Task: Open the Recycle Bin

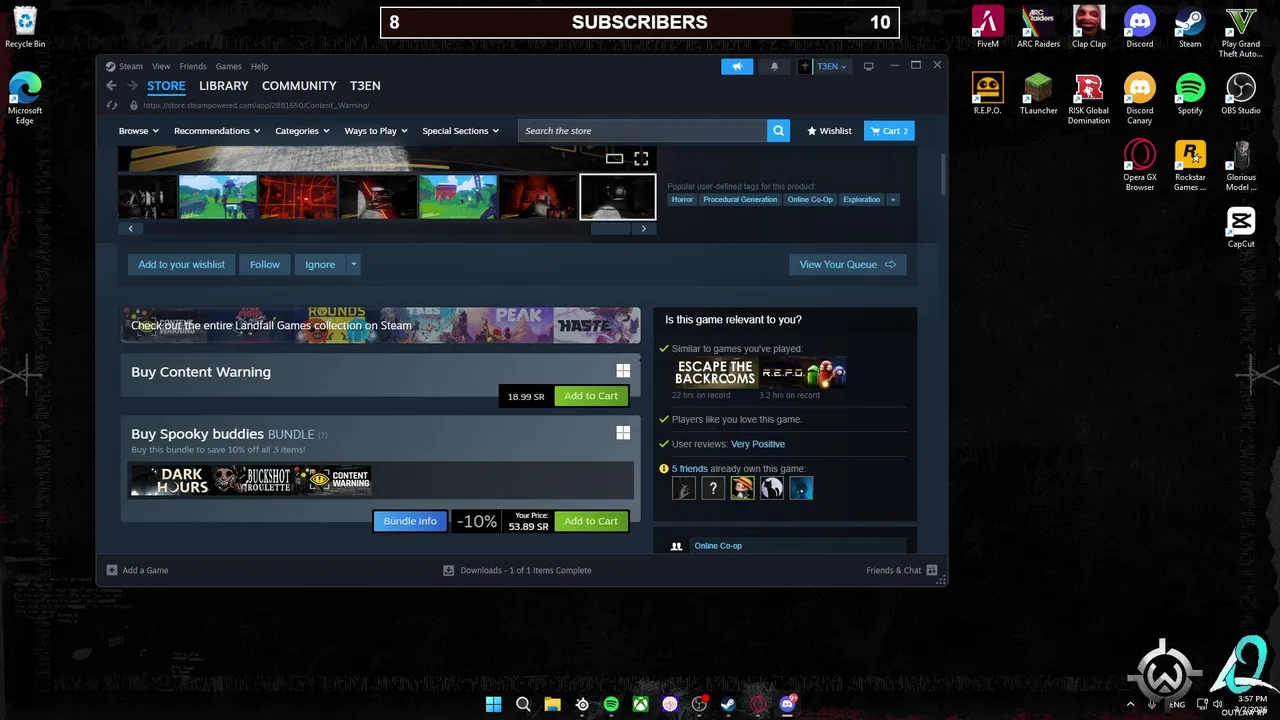Action: (x=25, y=28)
